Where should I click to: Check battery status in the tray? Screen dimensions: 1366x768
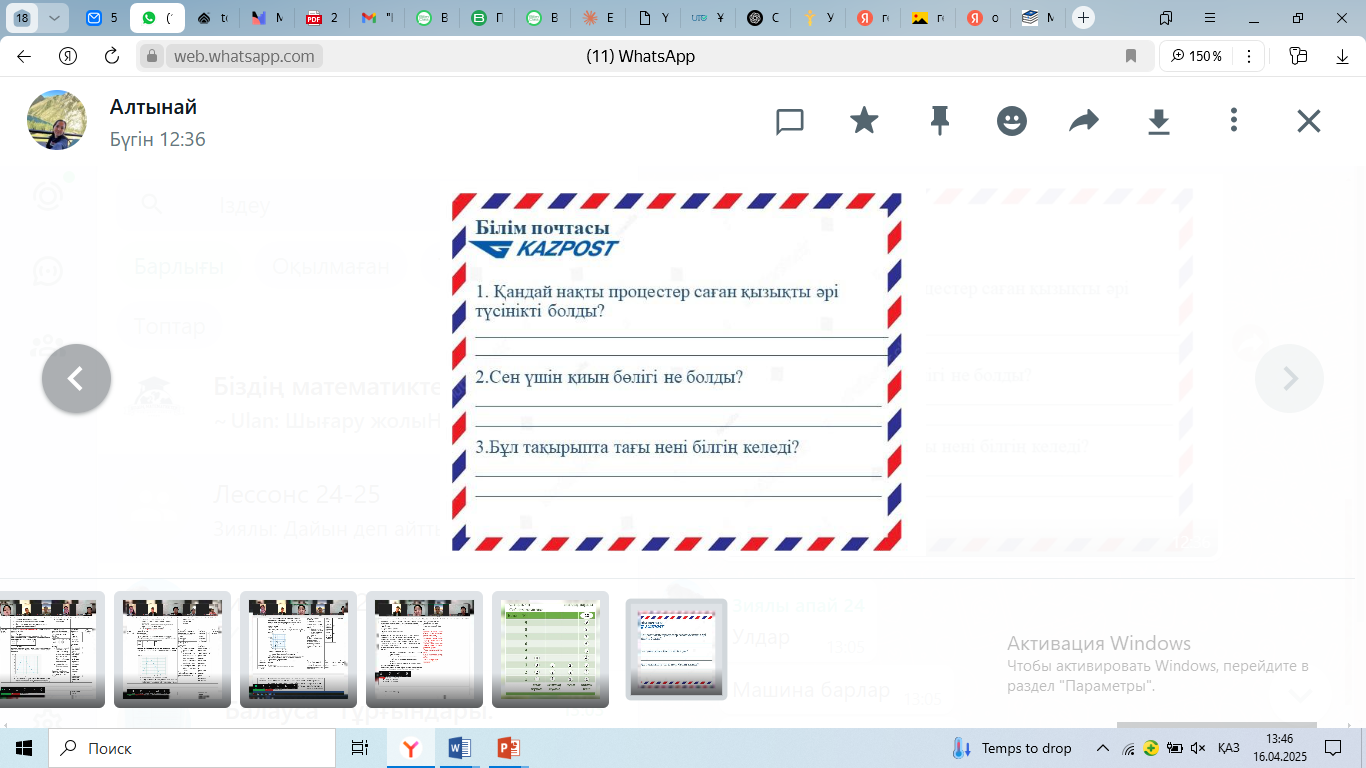coord(1174,748)
